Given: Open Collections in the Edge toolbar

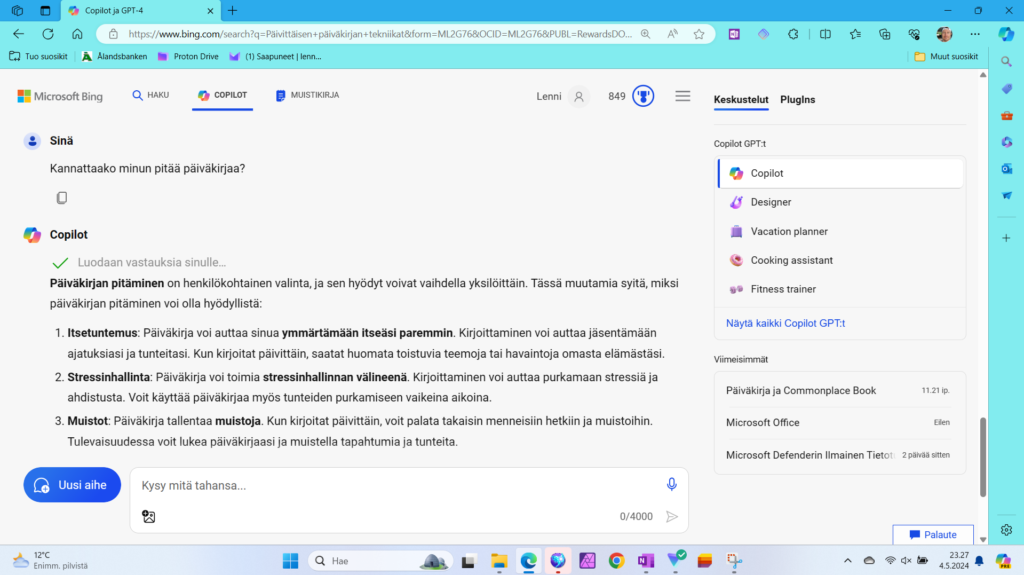Looking at the screenshot, I should tap(884, 34).
